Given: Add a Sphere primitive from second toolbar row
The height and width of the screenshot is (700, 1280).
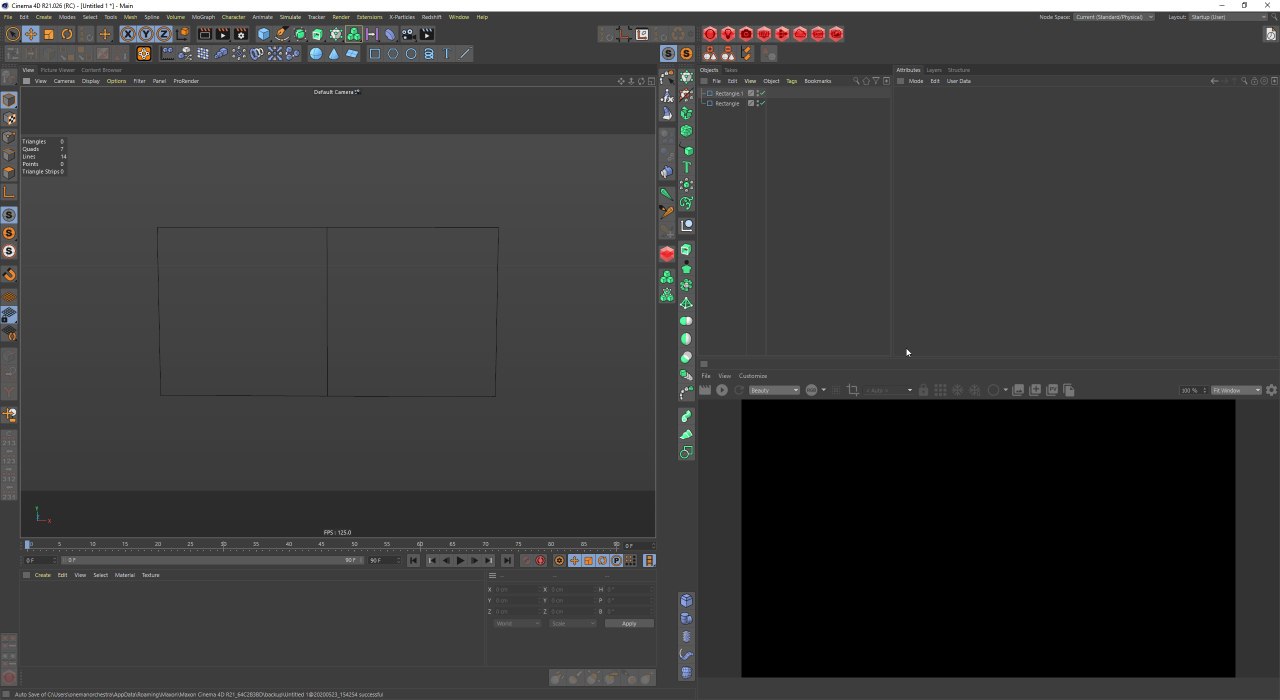Looking at the screenshot, I should point(316,54).
